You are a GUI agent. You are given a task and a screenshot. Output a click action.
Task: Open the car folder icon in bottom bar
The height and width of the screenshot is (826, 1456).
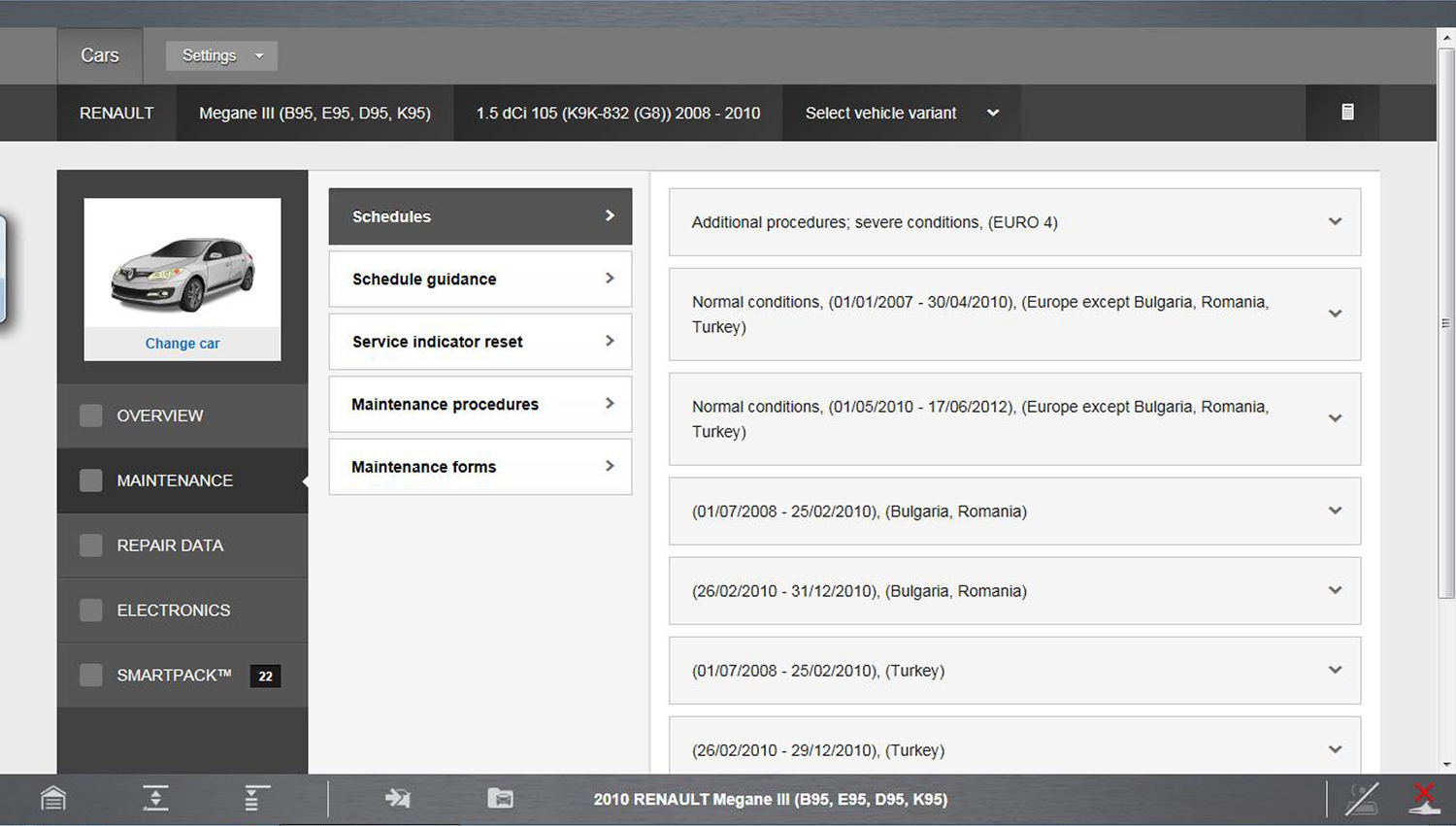coord(500,799)
